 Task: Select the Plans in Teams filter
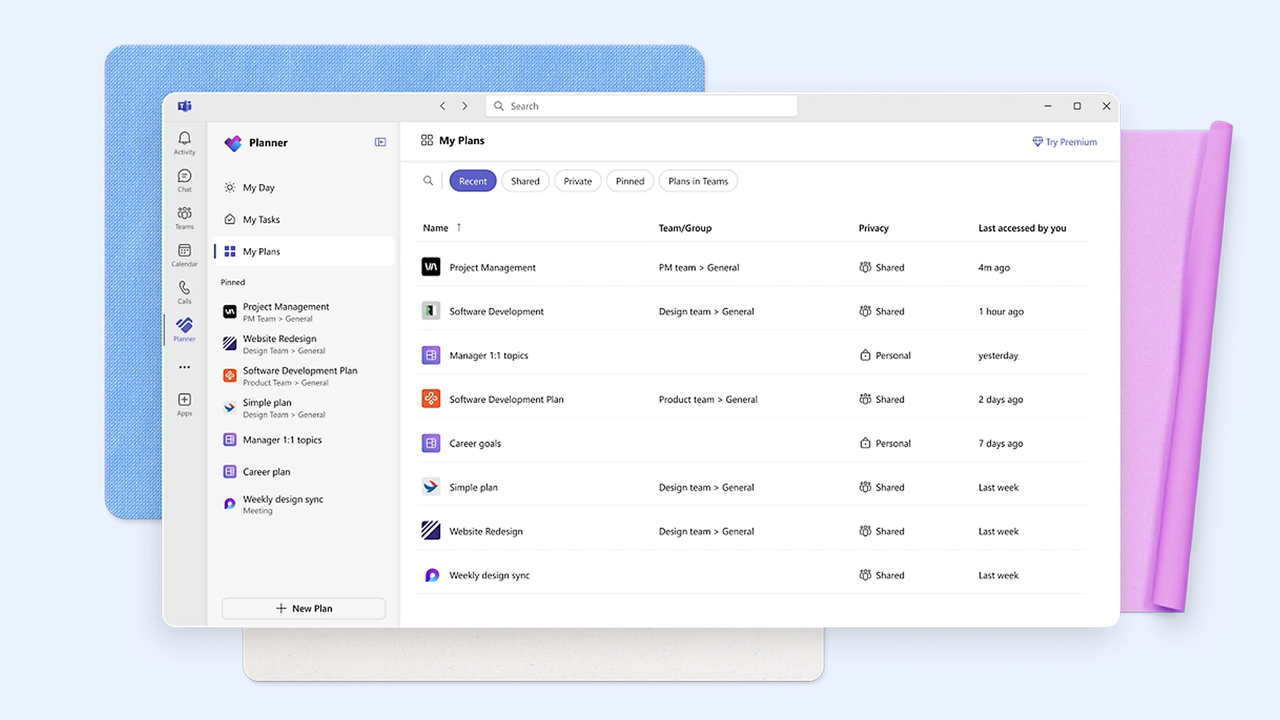698,181
